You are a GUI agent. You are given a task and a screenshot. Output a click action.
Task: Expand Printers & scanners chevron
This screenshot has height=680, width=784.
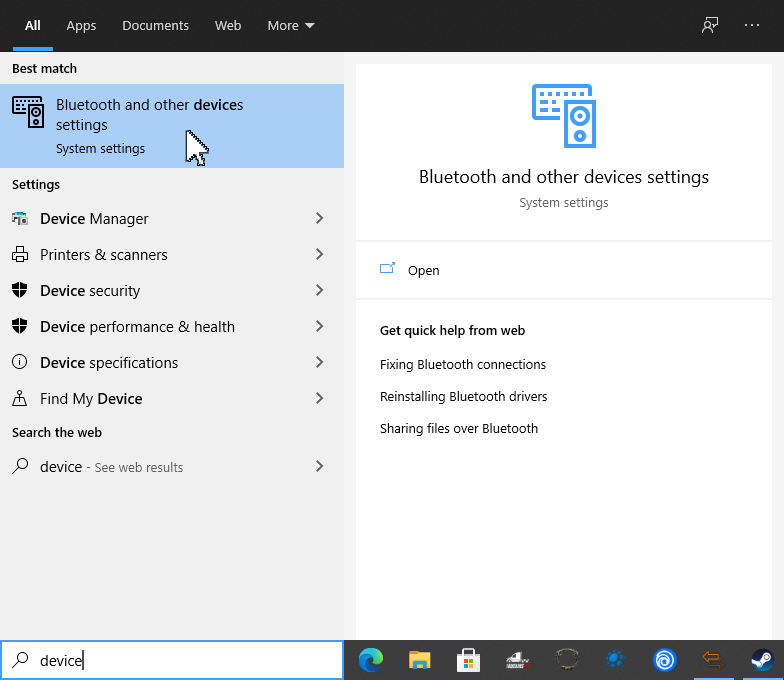tap(319, 254)
